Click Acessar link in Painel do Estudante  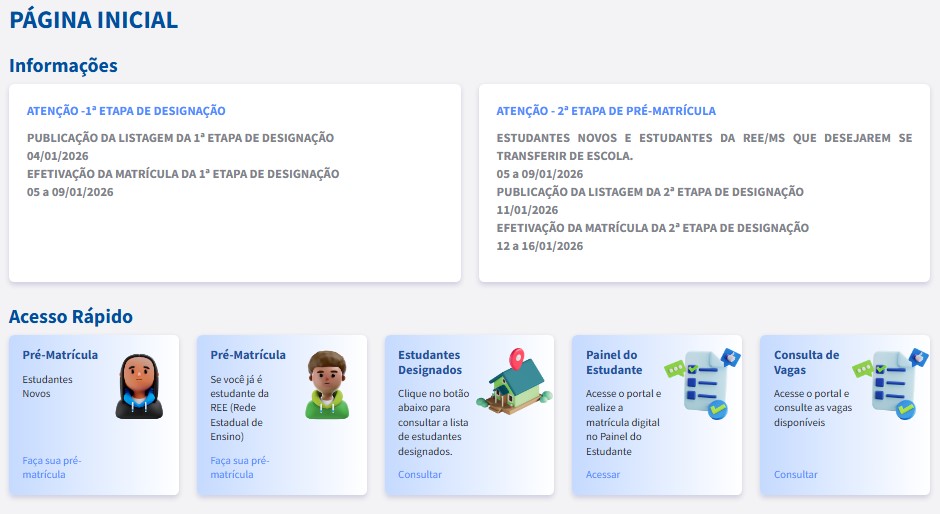(603, 474)
